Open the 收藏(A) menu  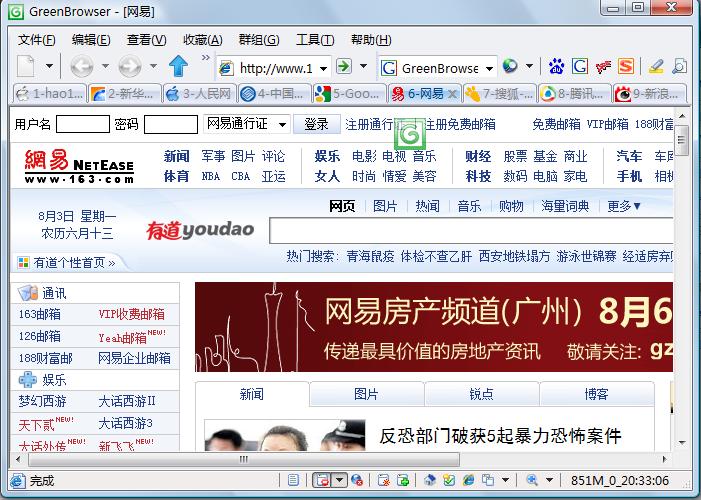pos(203,40)
